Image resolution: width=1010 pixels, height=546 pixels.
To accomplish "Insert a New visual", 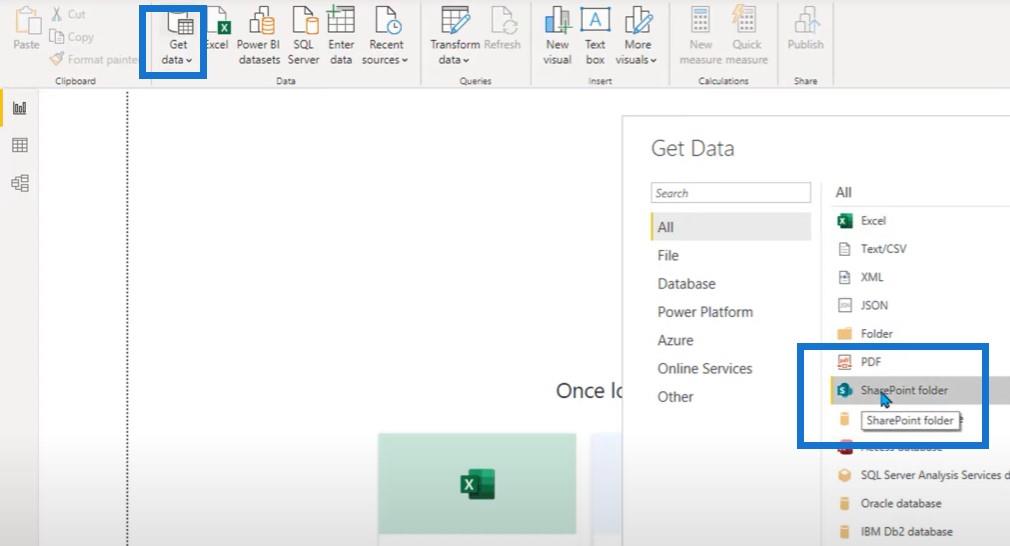I will (557, 36).
